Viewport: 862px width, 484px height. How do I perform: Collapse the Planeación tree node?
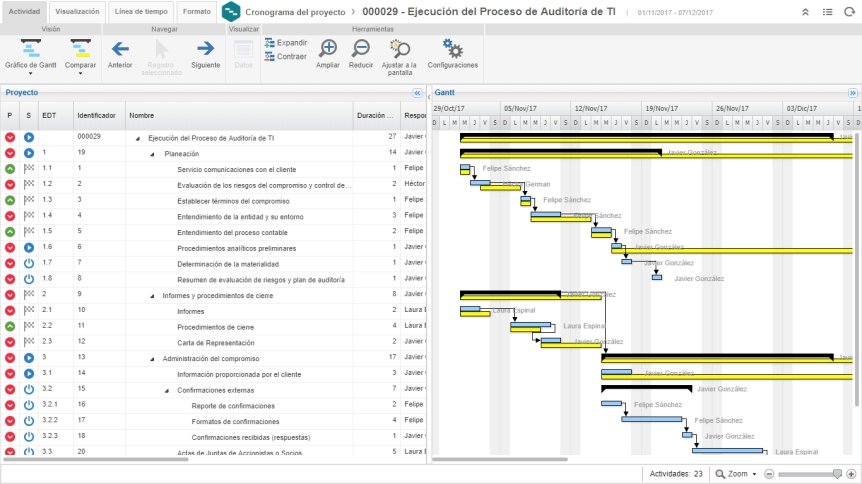[x=152, y=154]
